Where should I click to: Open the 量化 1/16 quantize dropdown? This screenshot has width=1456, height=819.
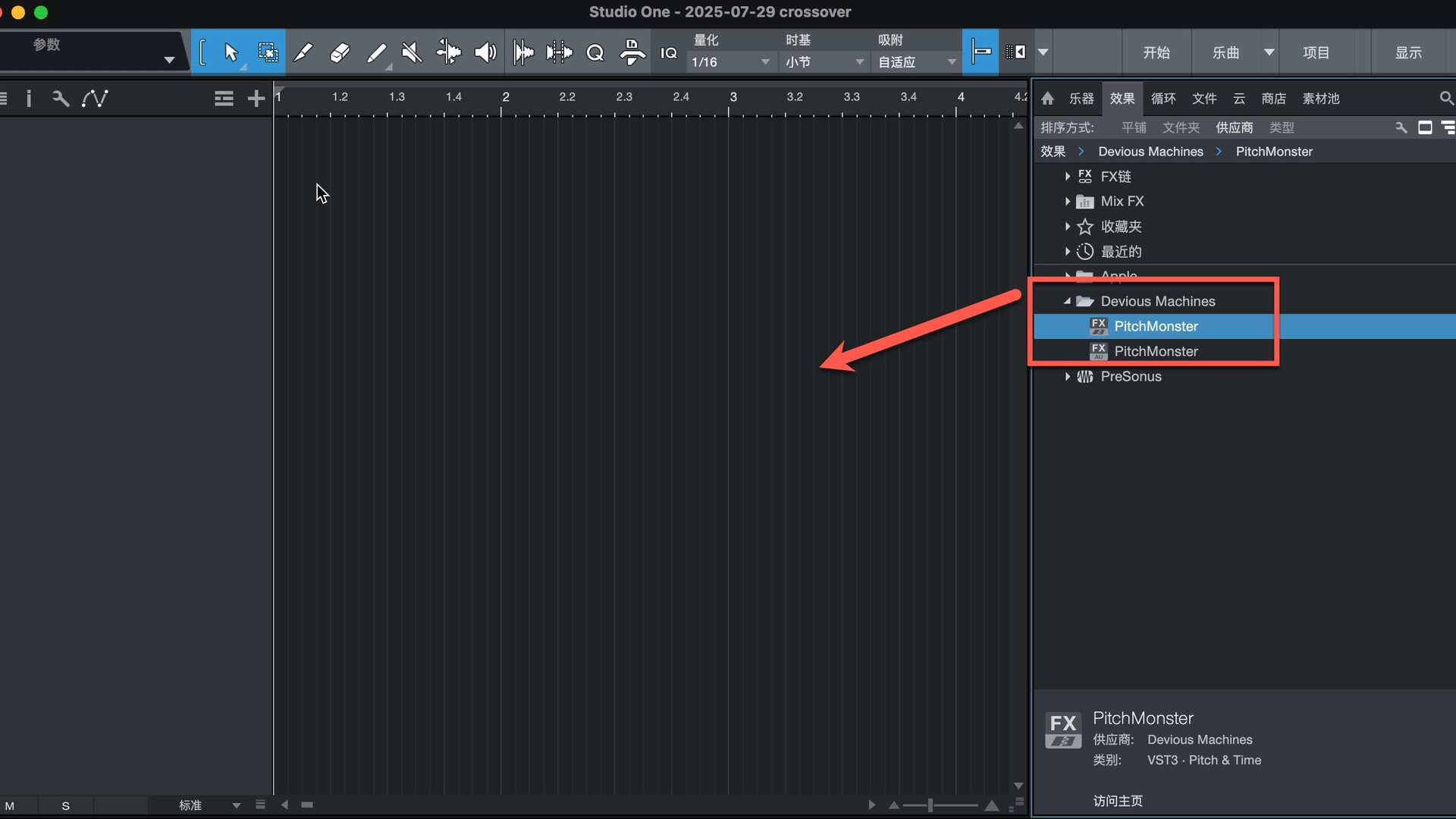tap(731, 61)
